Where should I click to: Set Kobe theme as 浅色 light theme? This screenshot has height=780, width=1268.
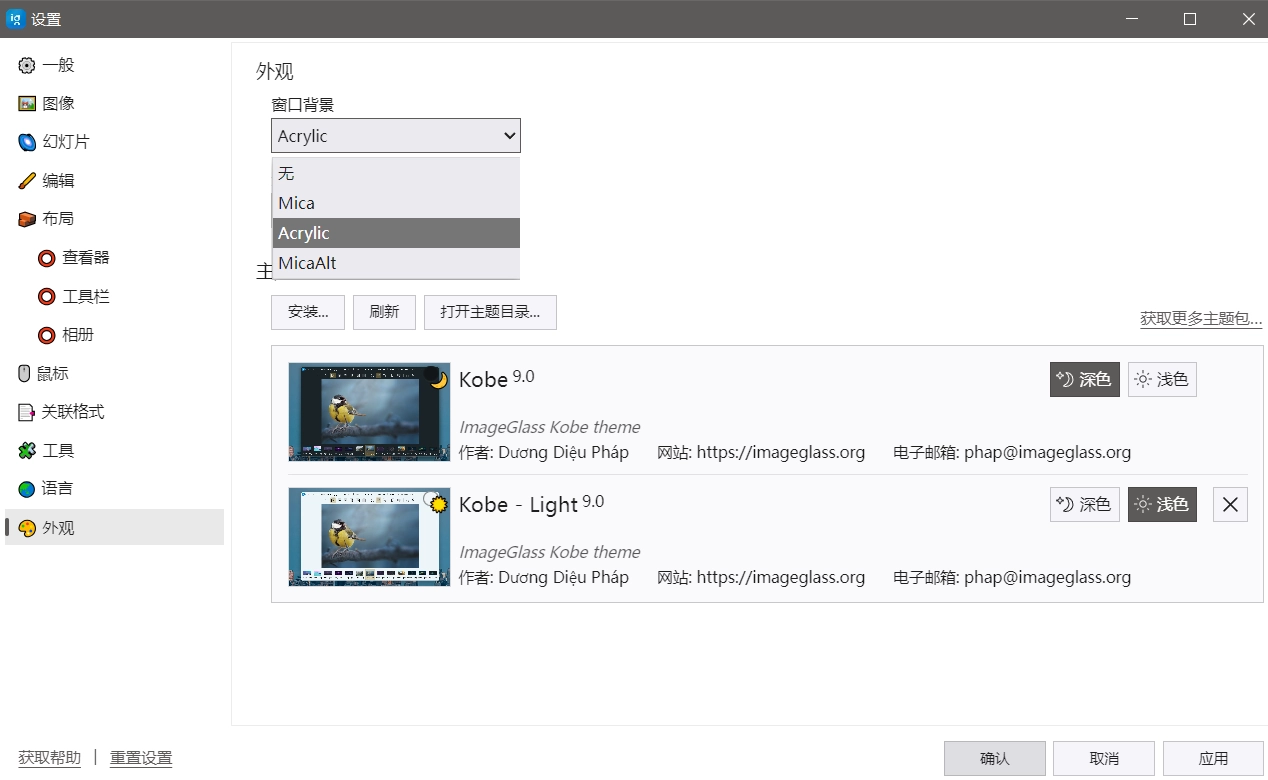(1162, 380)
